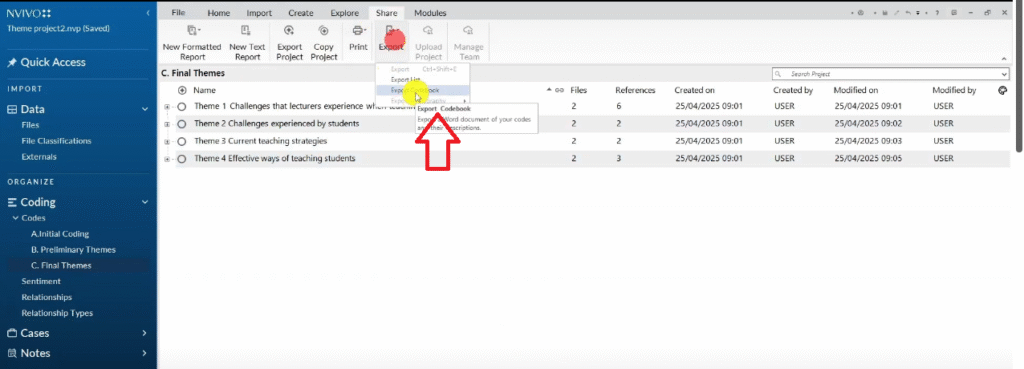Click the Upload Project cloud icon
1024x369 pixels.
point(428,30)
